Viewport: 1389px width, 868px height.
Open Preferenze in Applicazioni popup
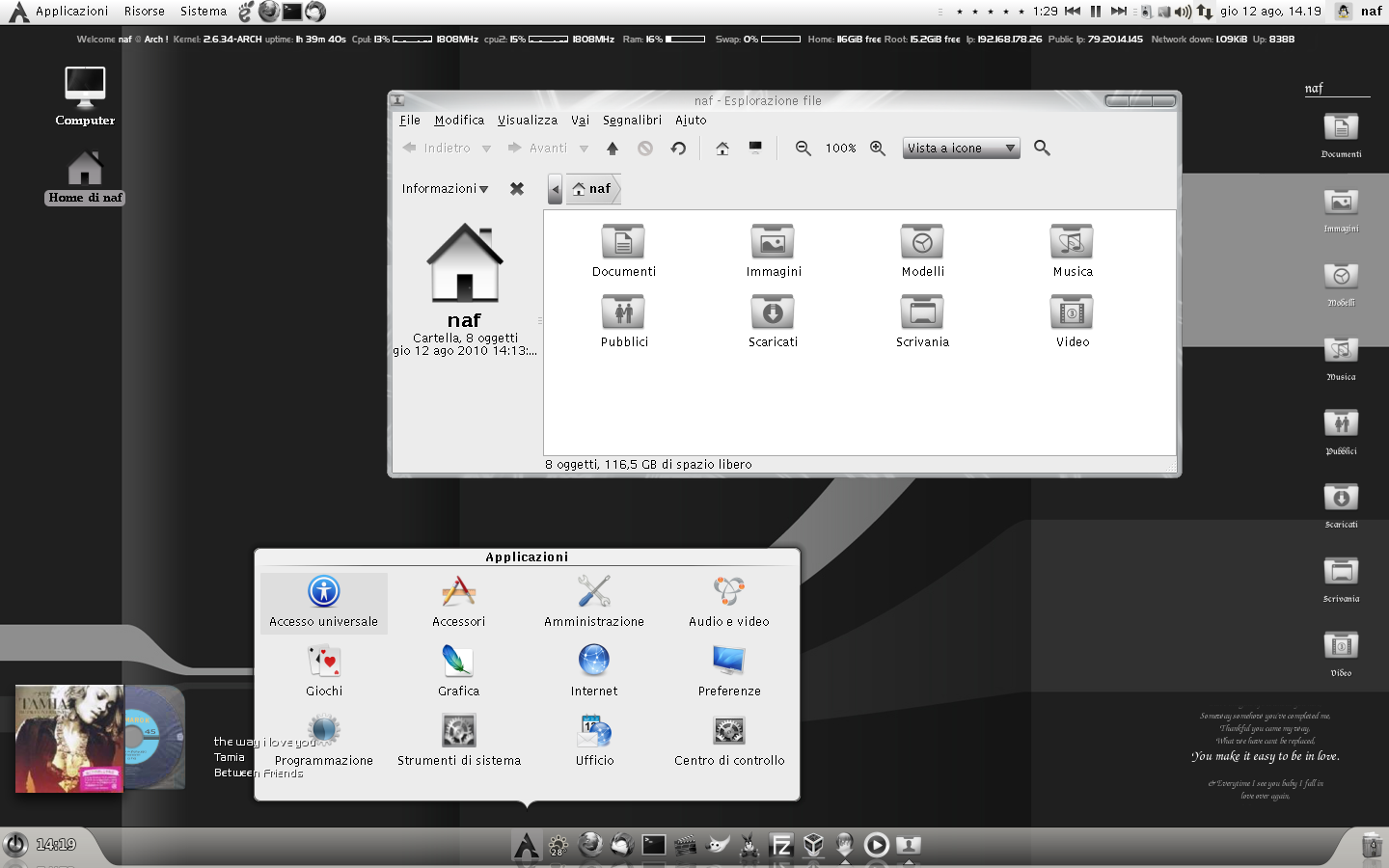tap(729, 672)
